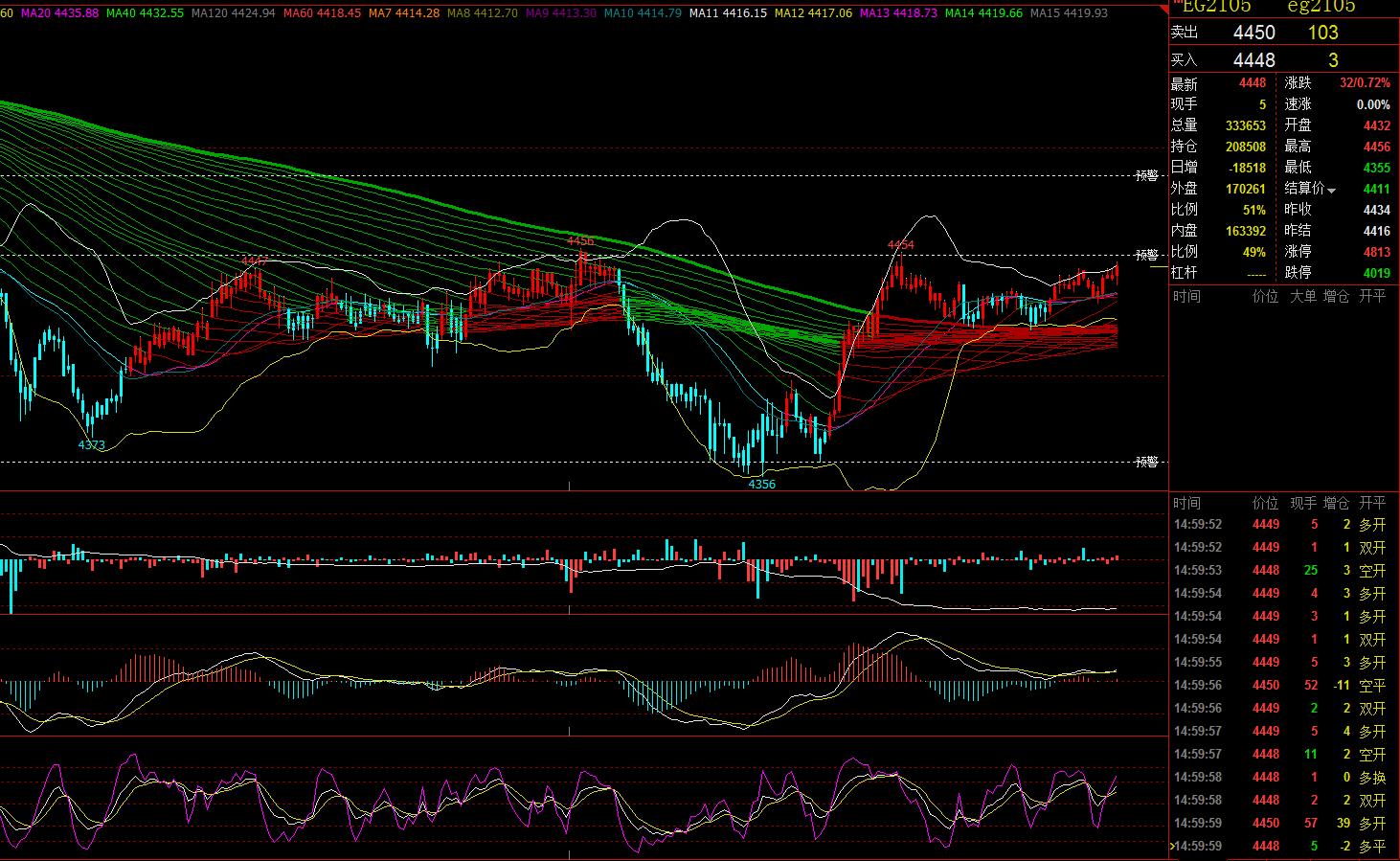Viewport: 1400px width, 861px height.
Task: Click the 预警 marker near price 4454 level
Action: tap(1146, 255)
